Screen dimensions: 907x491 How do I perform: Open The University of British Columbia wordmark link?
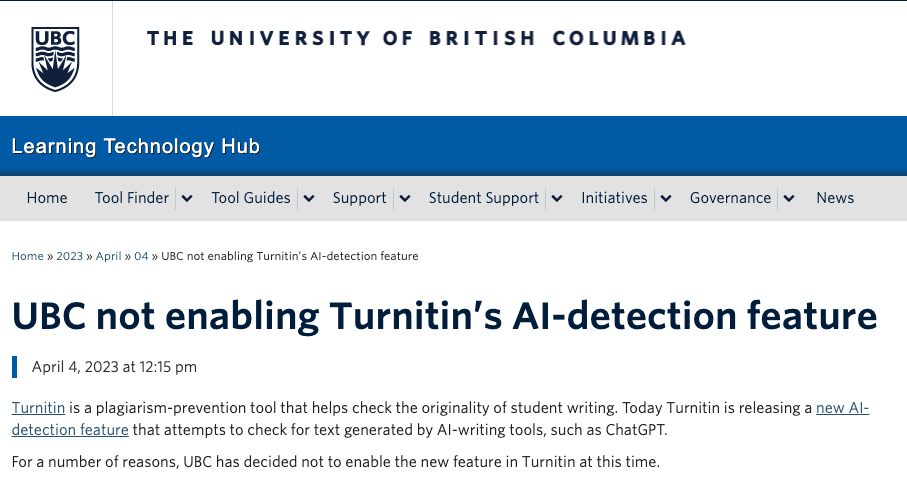click(416, 39)
